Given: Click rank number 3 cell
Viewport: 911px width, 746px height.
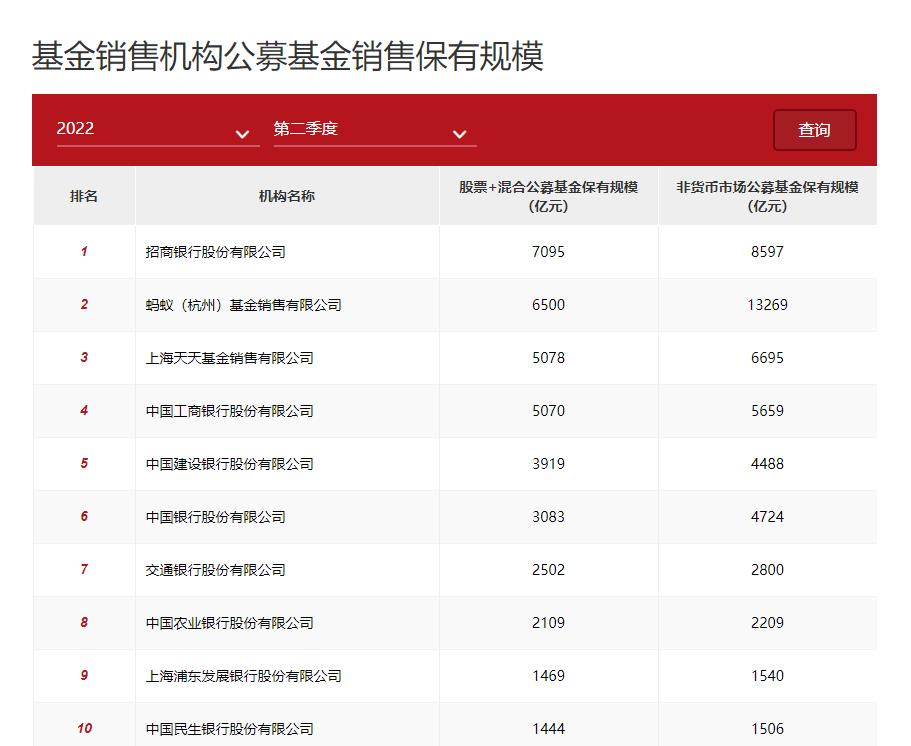Looking at the screenshot, I should [x=84, y=357].
